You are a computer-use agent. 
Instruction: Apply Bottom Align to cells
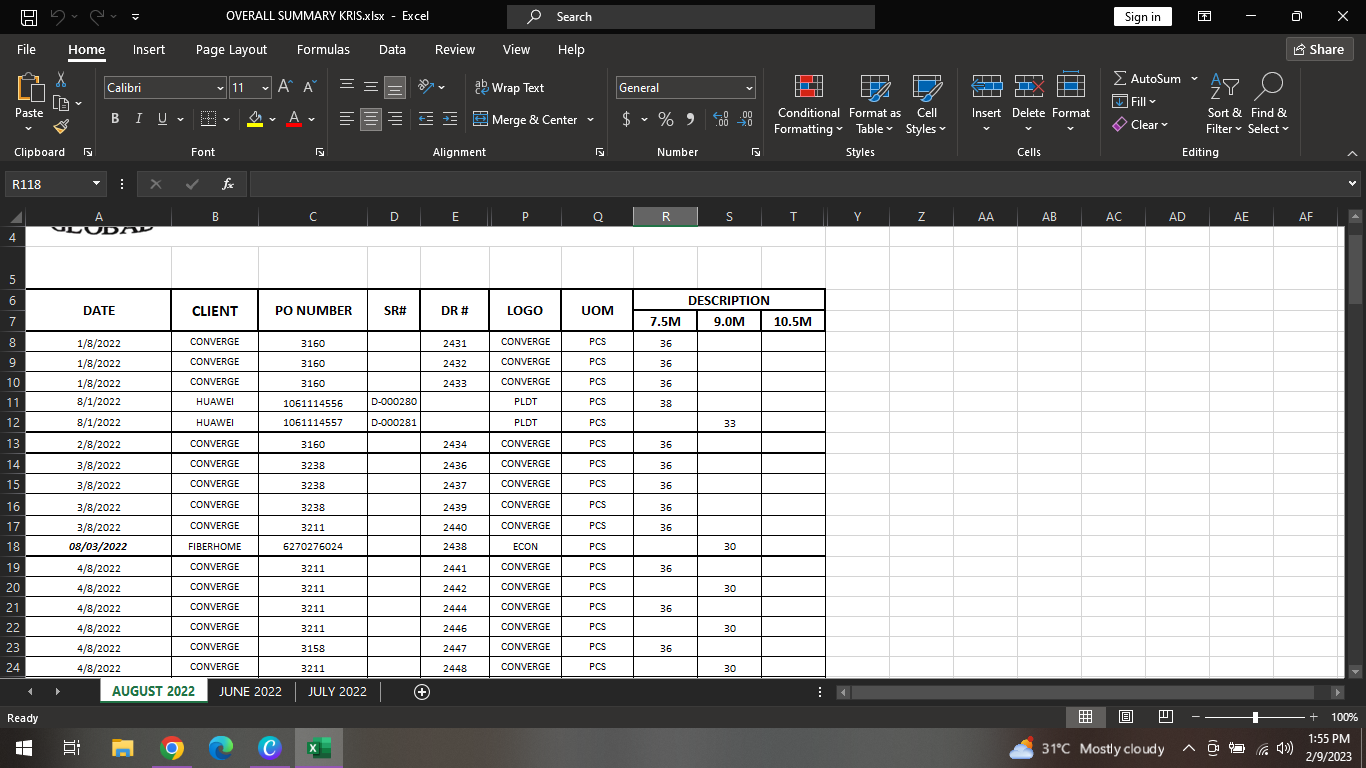(x=395, y=88)
